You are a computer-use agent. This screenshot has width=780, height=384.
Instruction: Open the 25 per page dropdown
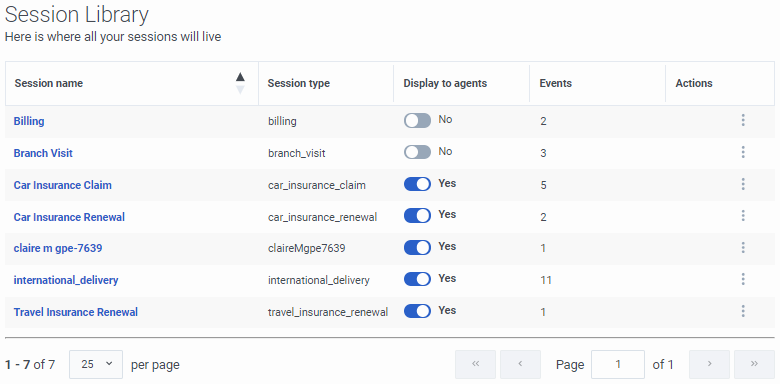96,364
